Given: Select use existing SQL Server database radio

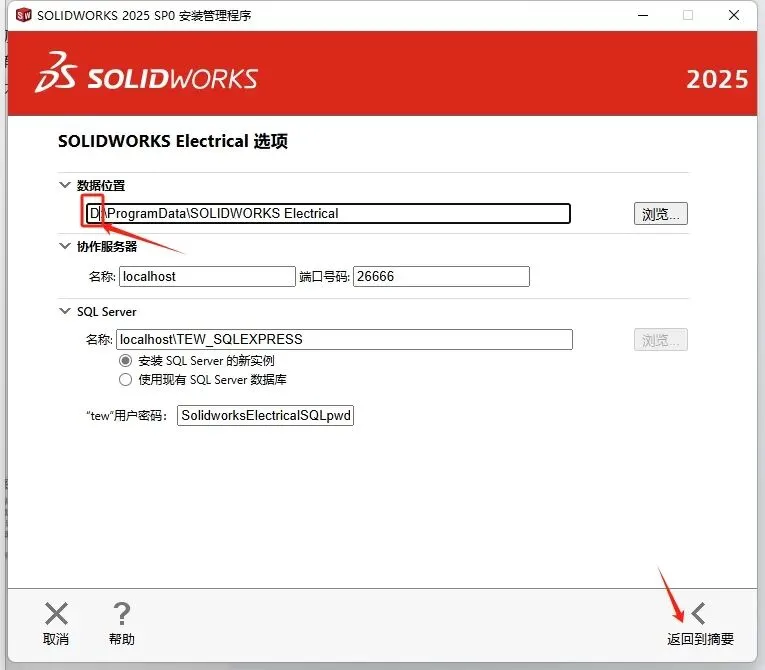Looking at the screenshot, I should (125, 380).
